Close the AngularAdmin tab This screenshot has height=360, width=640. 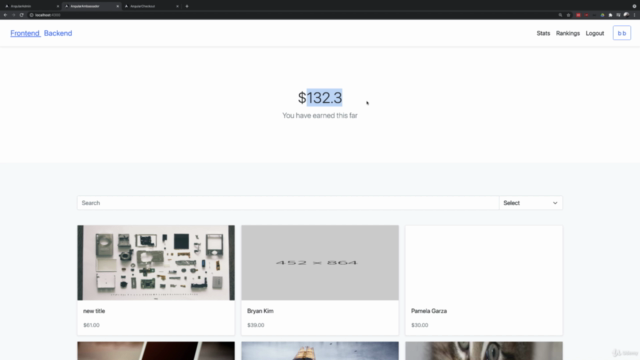coord(58,6)
